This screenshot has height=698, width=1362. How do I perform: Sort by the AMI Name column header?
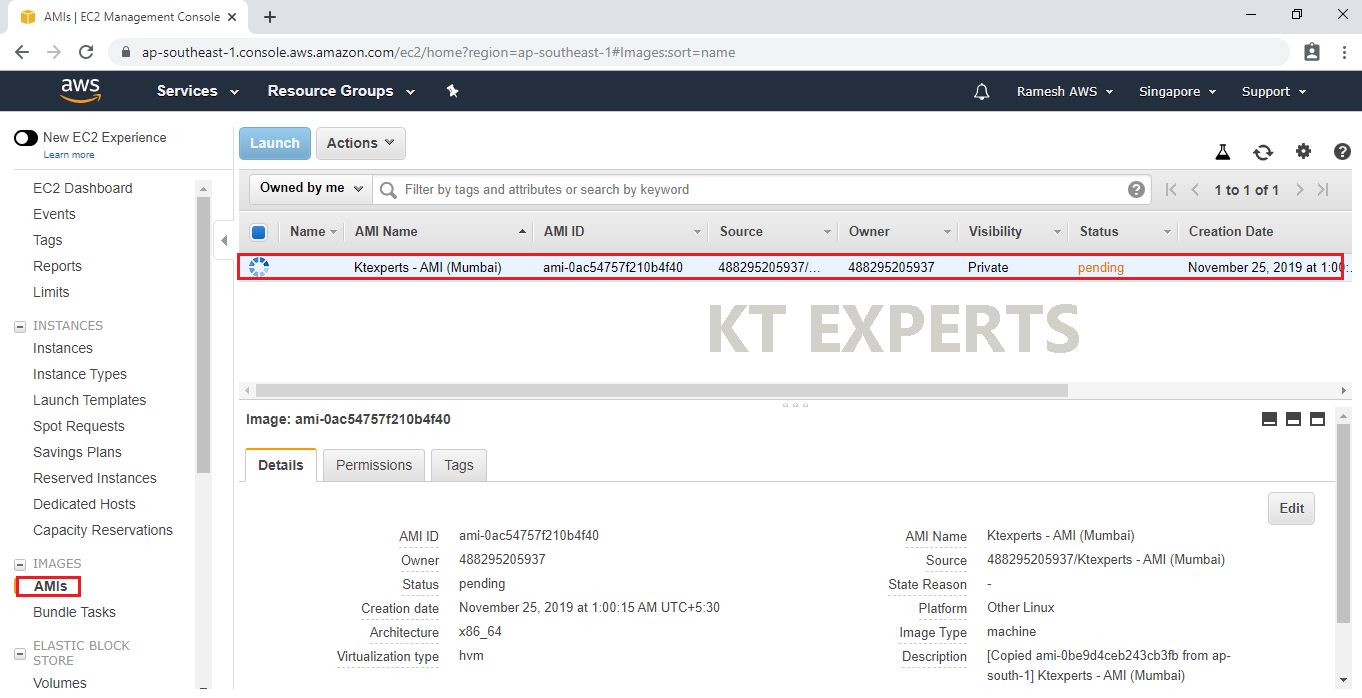pos(386,231)
